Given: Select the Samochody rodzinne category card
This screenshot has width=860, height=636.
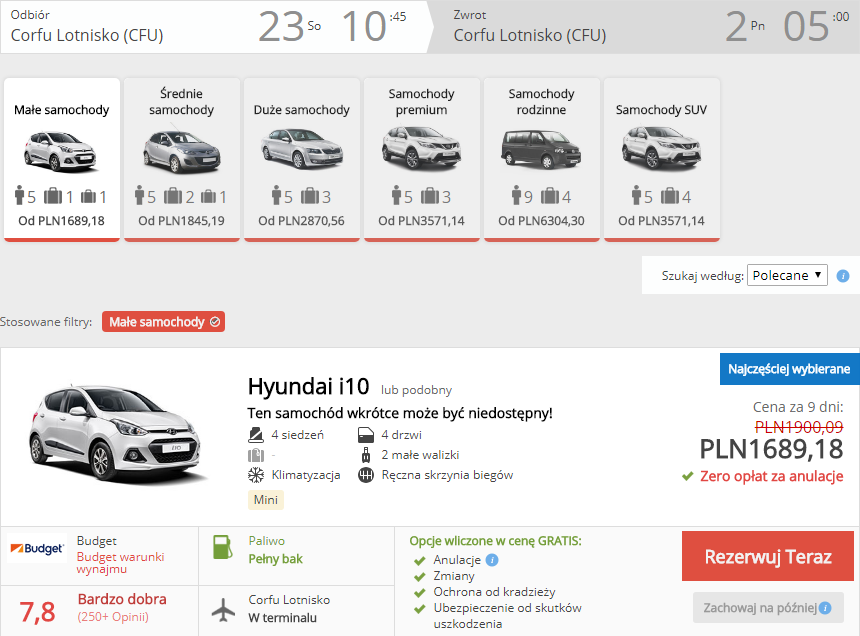Looking at the screenshot, I should click(541, 159).
